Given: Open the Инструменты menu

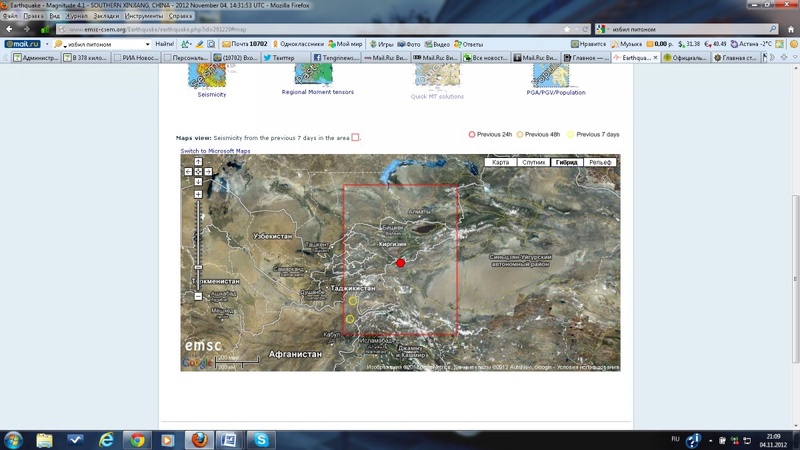Looking at the screenshot, I should click(x=145, y=17).
